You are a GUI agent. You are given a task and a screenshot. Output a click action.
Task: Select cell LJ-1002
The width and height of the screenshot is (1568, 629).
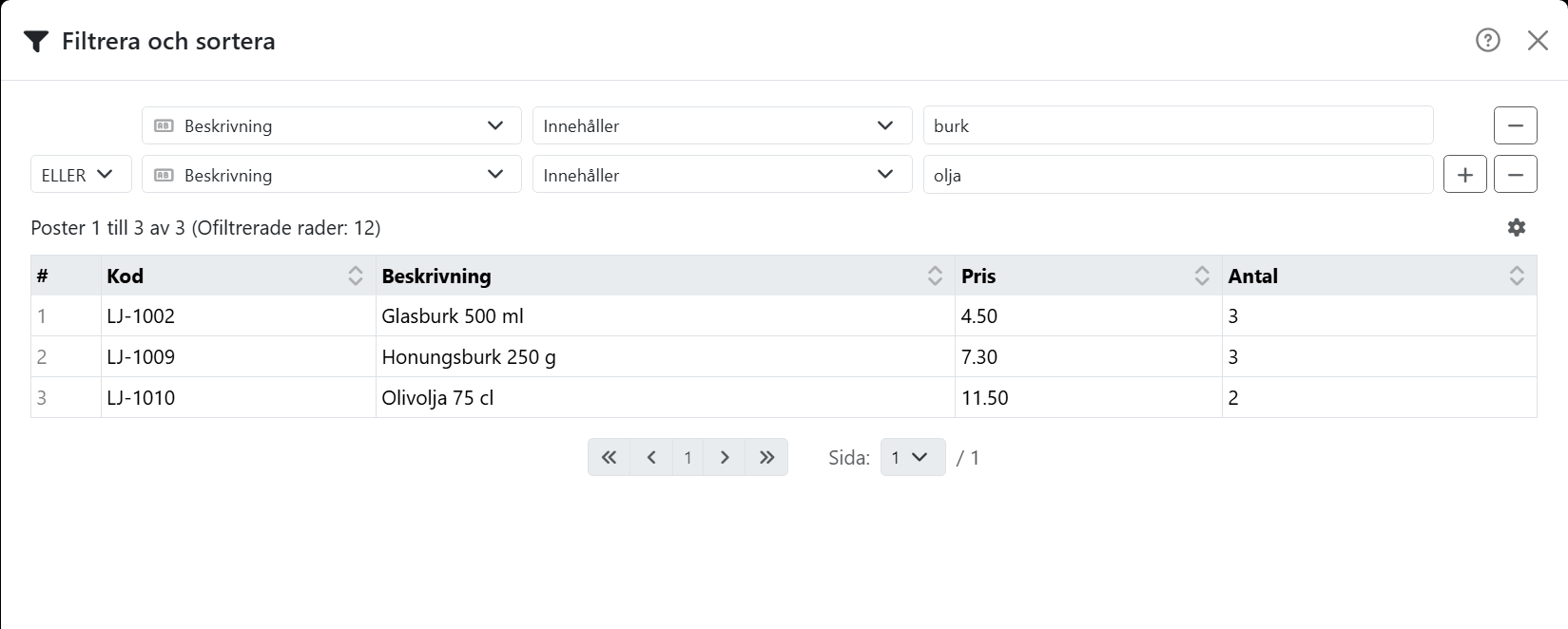tap(239, 316)
